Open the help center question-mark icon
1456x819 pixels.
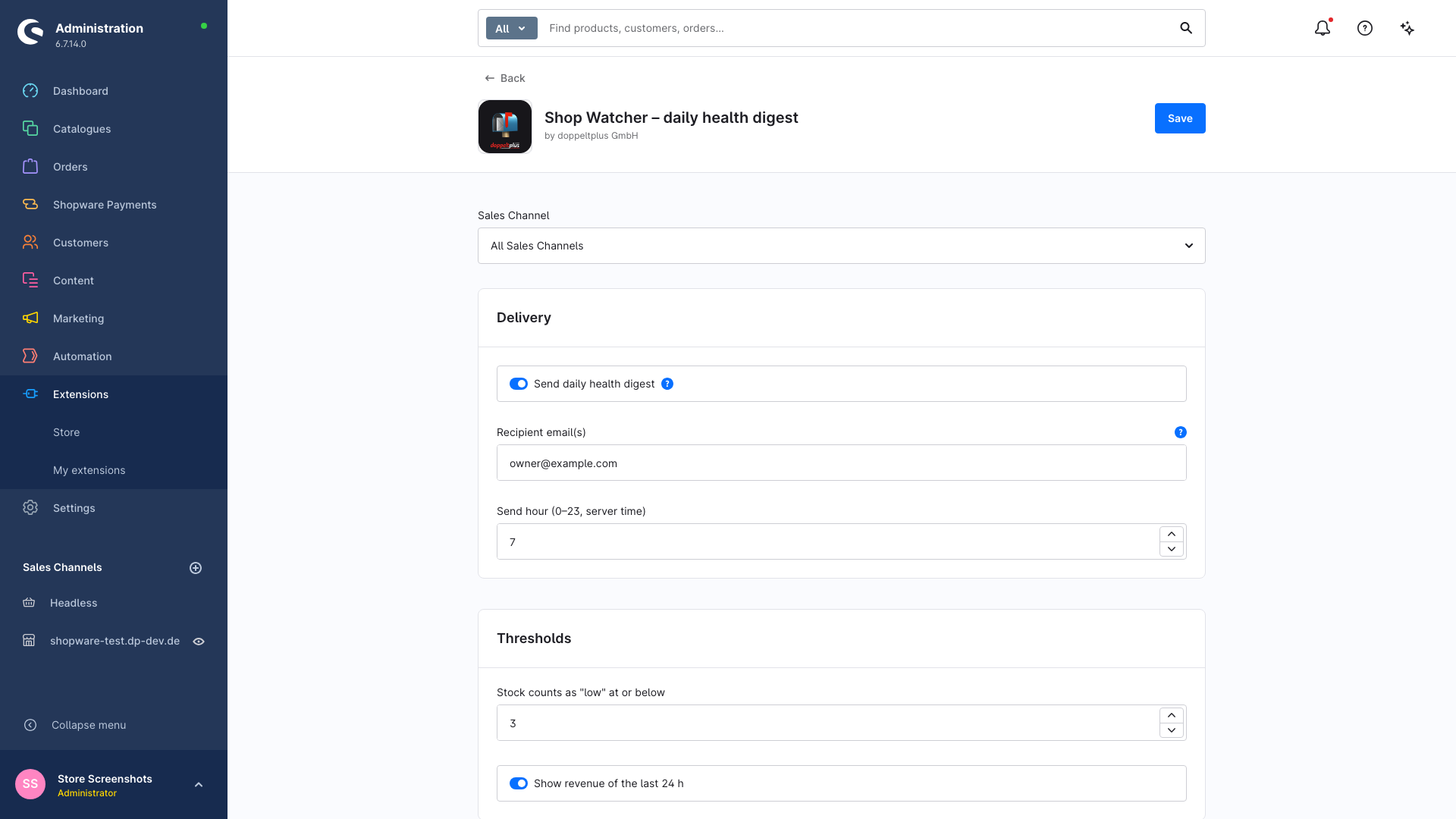click(x=1365, y=28)
